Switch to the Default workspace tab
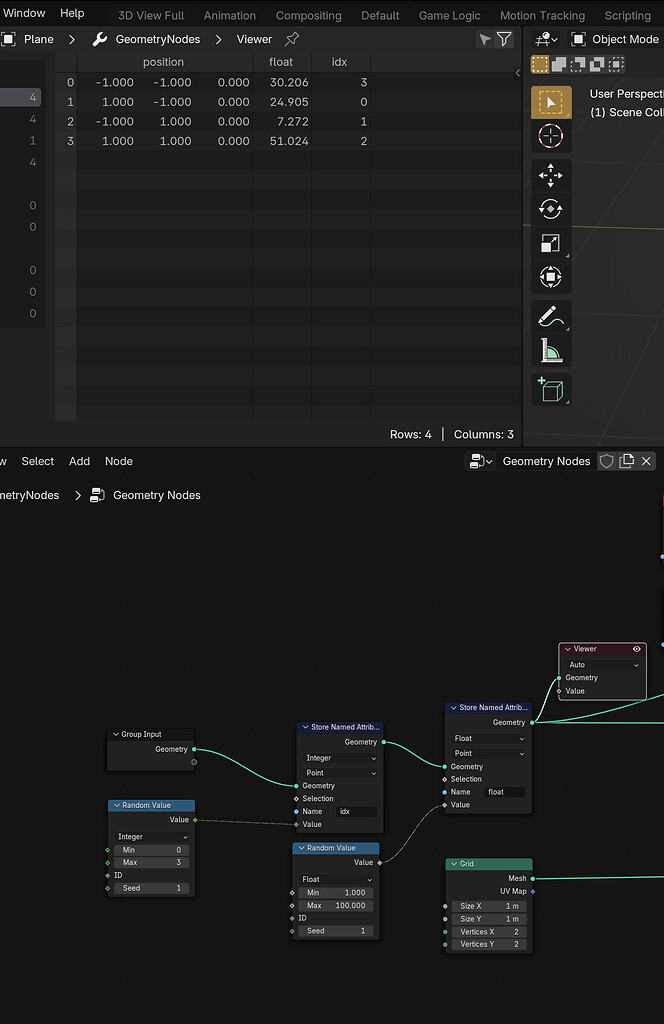 tap(380, 16)
